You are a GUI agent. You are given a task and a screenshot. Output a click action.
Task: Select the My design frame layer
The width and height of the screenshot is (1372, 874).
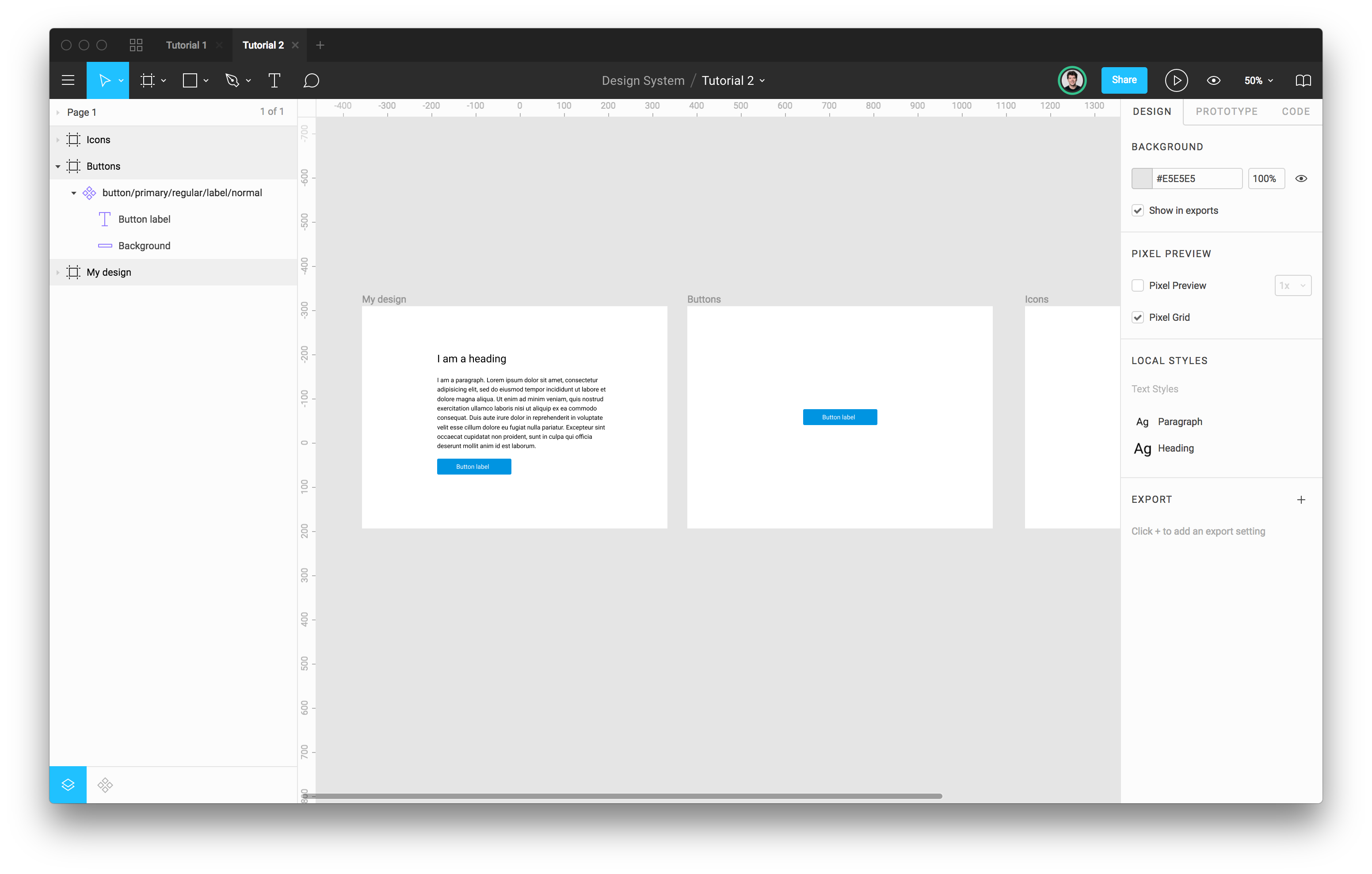pyautogui.click(x=173, y=272)
